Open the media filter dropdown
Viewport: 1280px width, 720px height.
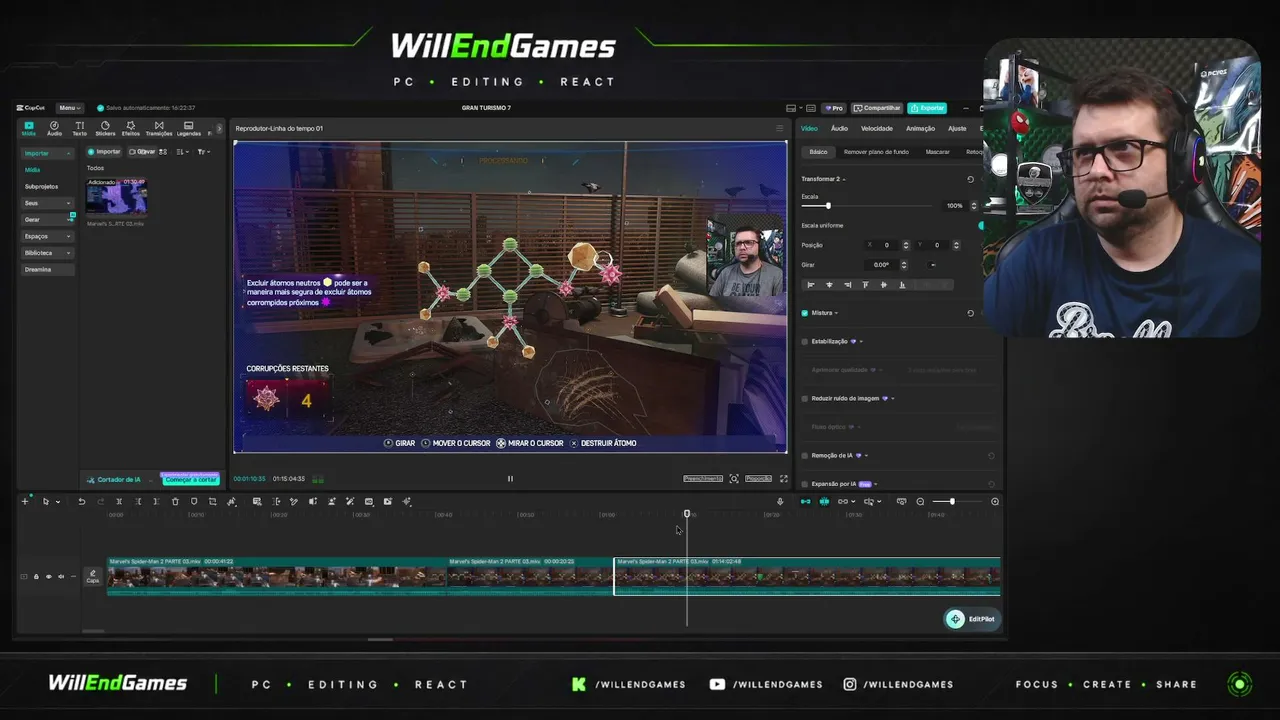click(x=203, y=152)
